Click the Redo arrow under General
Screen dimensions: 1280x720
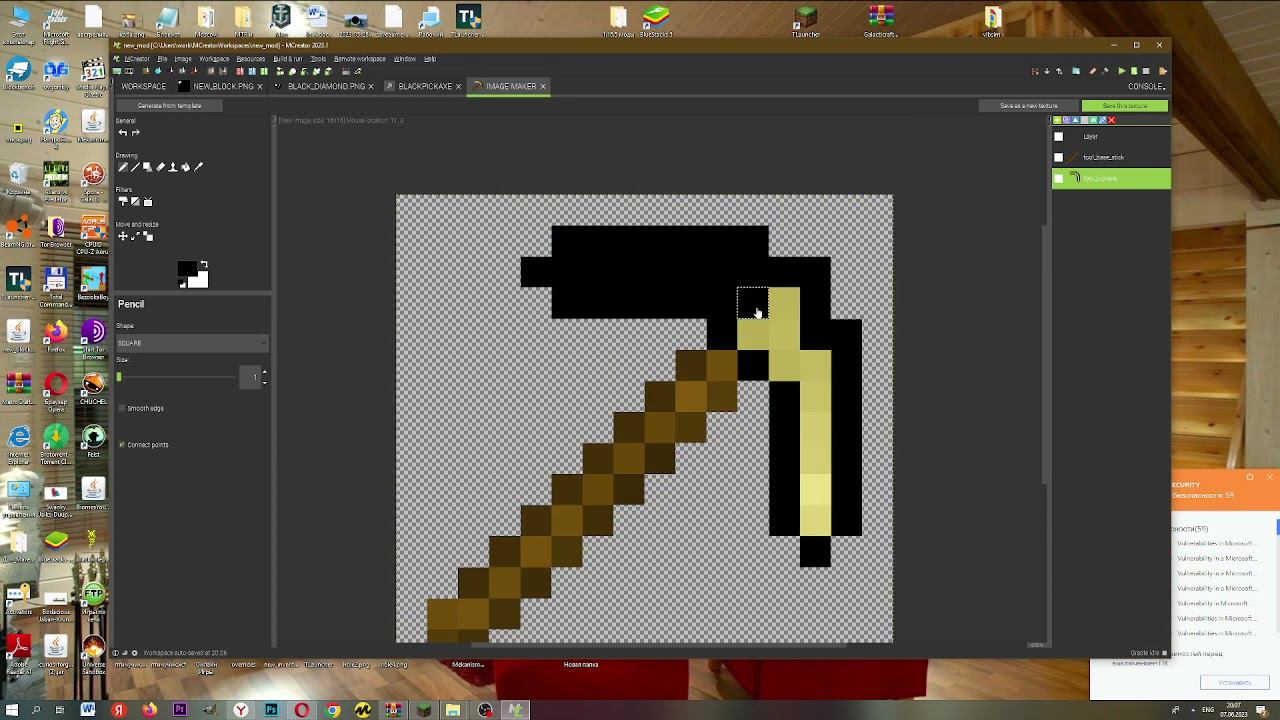click(136, 132)
